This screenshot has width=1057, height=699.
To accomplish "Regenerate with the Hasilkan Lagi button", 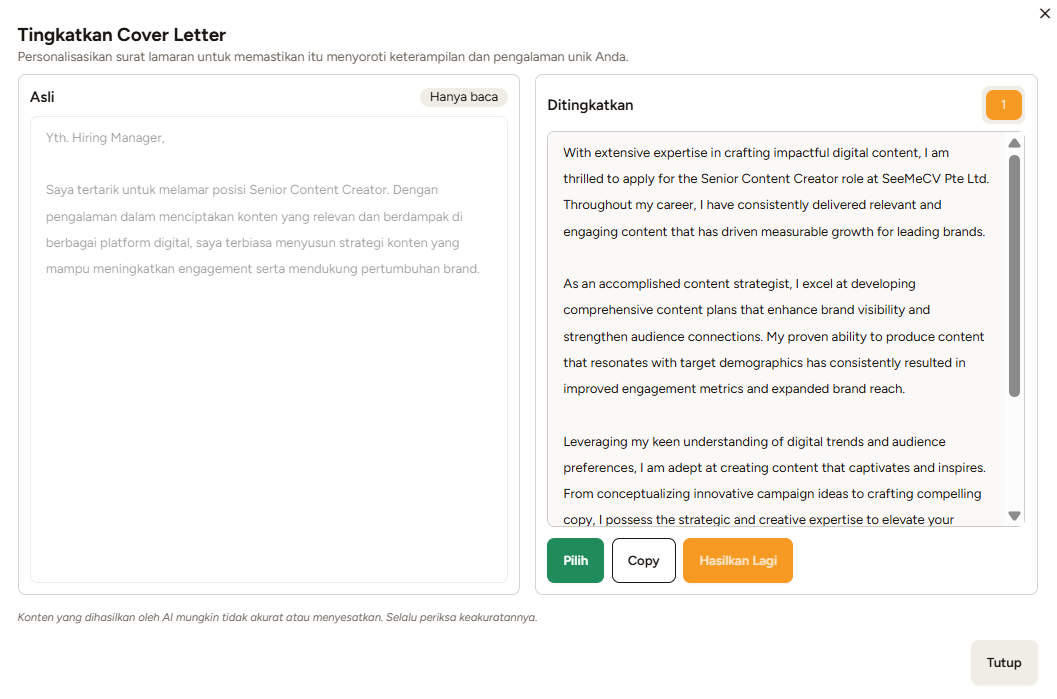I will 738,560.
